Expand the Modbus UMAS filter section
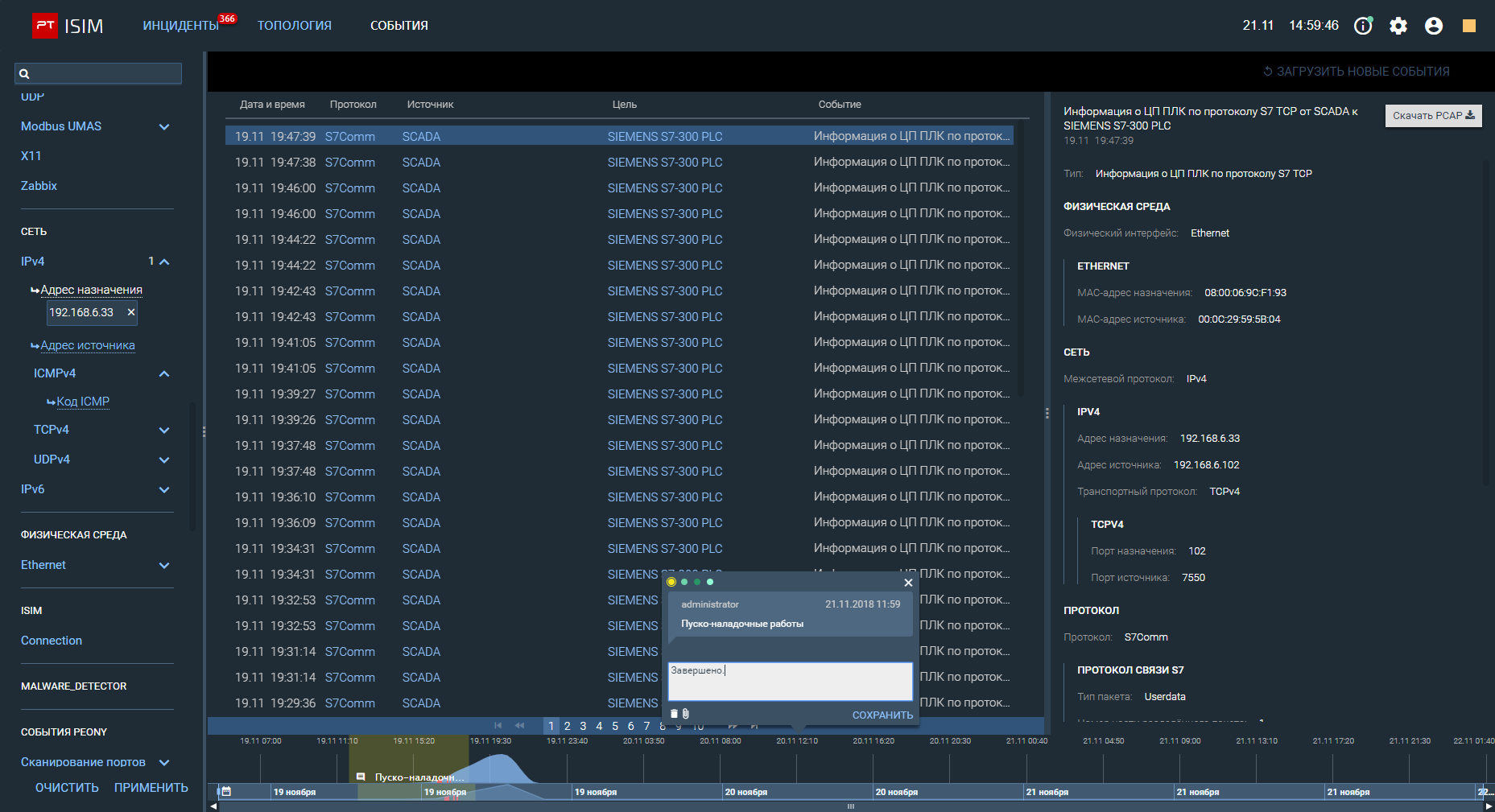Viewport: 1495px width, 812px height. [164, 127]
